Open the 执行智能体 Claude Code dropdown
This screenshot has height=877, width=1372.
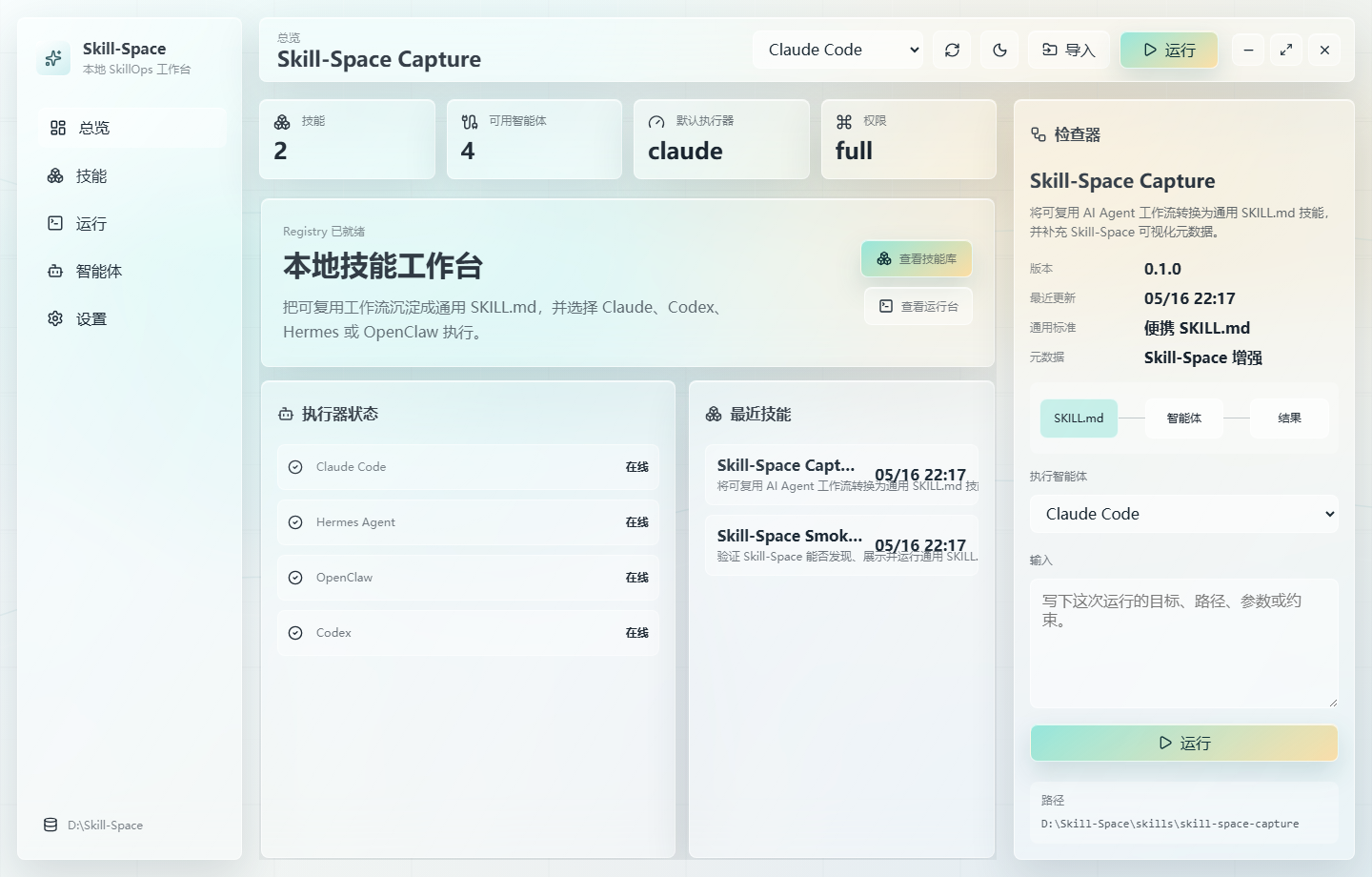point(1184,514)
